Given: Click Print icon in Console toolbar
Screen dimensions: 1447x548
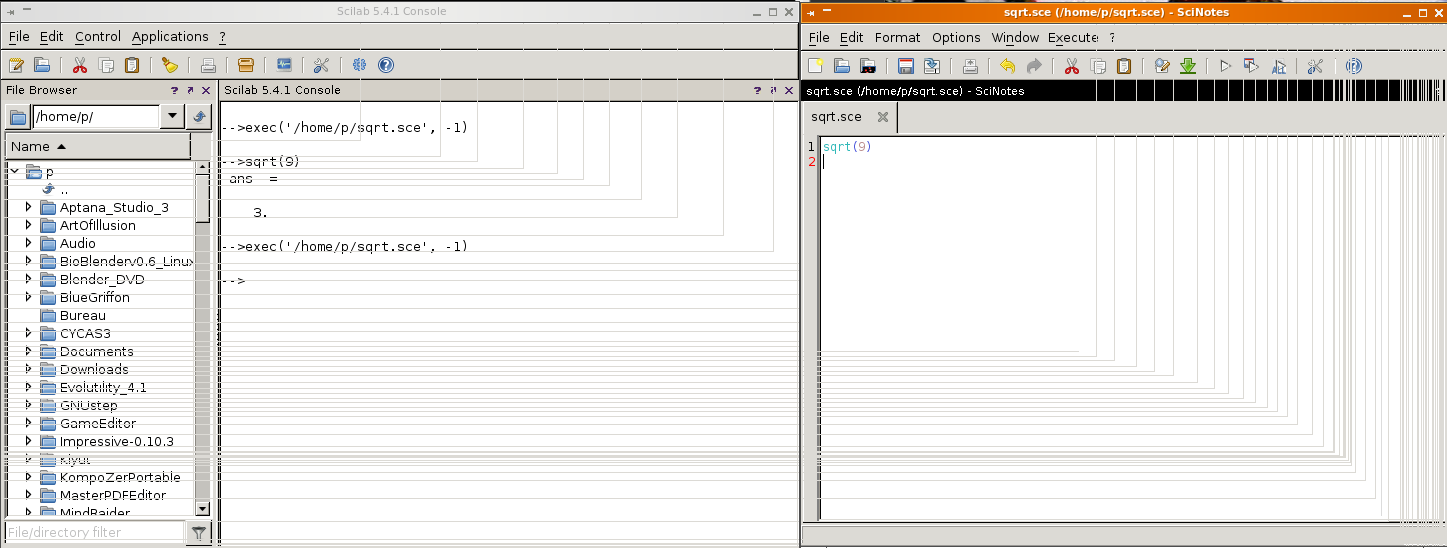Looking at the screenshot, I should pos(208,65).
